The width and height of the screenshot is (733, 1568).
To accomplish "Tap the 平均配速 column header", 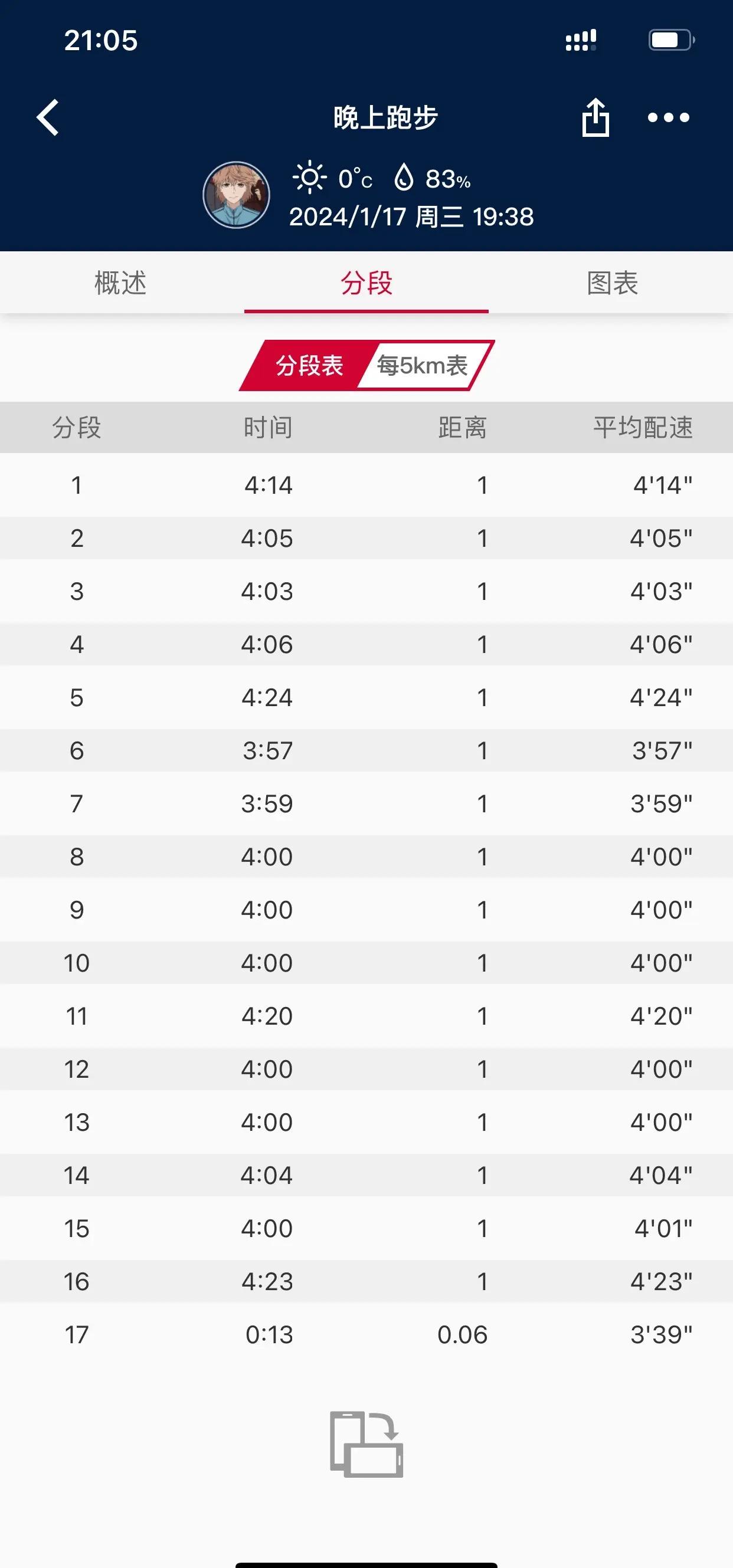I will [x=643, y=427].
